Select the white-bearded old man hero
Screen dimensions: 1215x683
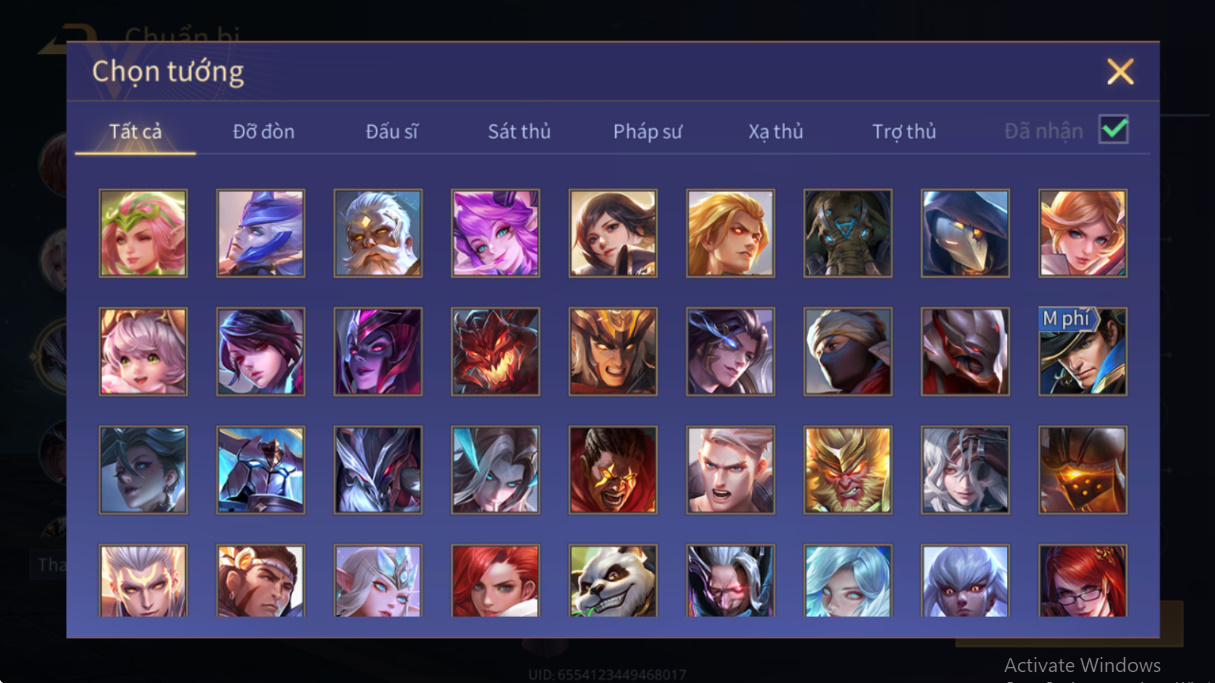pyautogui.click(x=378, y=233)
